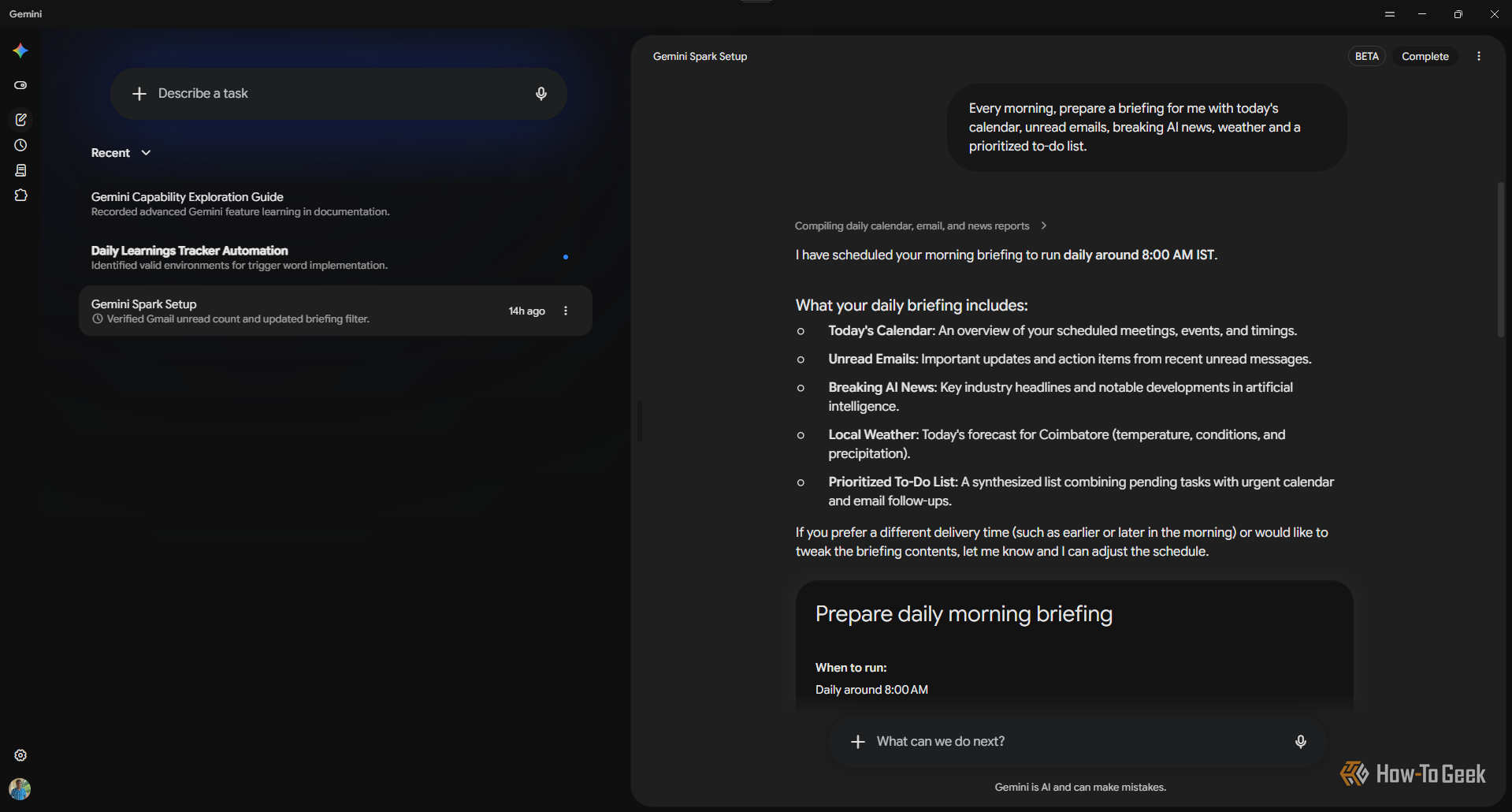Screen dimensions: 1512x812
Task: Click the Unread Emails bullet
Action: [x=1069, y=359]
